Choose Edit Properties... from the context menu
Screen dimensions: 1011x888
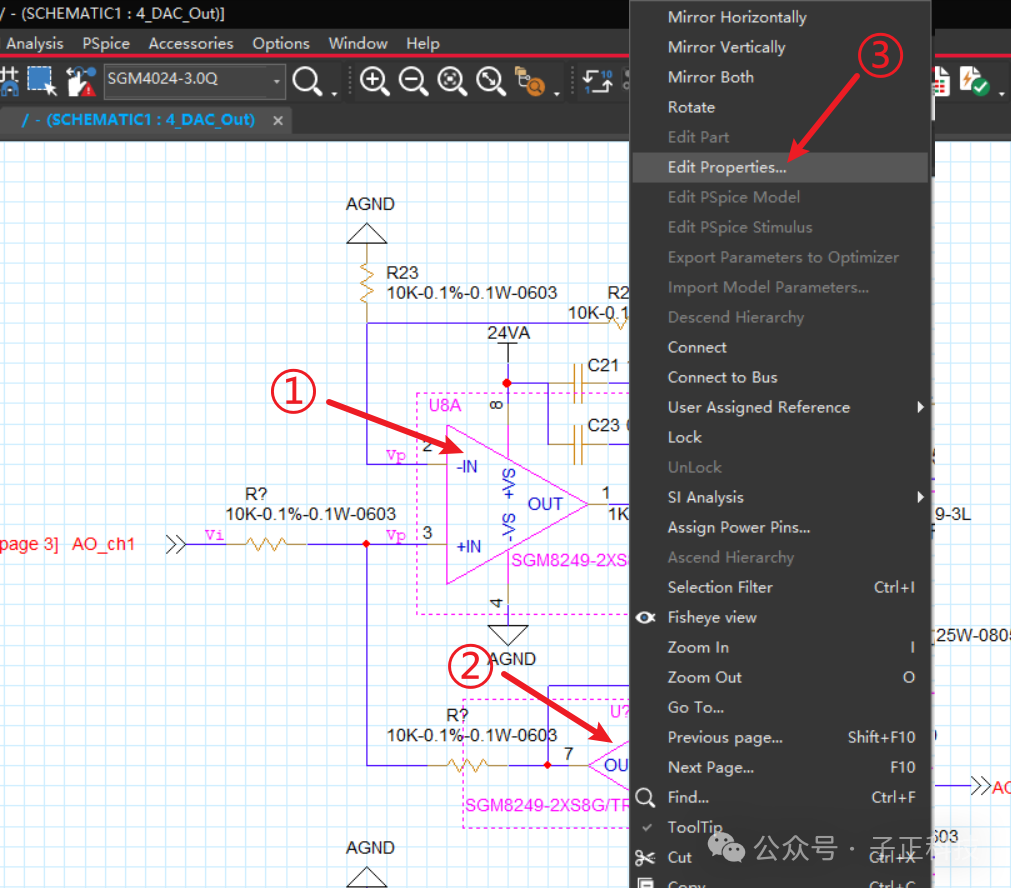point(780,167)
